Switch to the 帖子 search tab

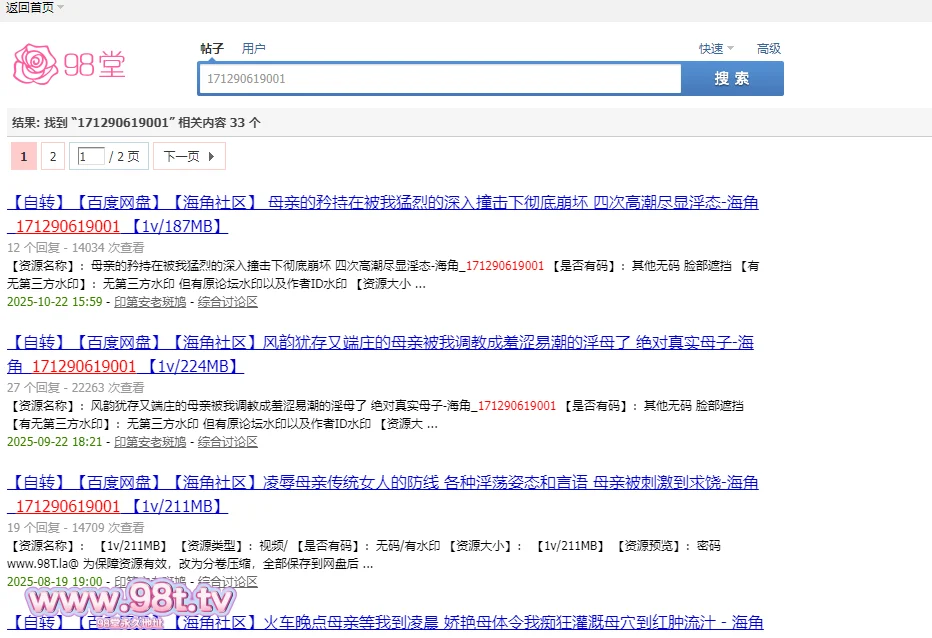point(212,49)
